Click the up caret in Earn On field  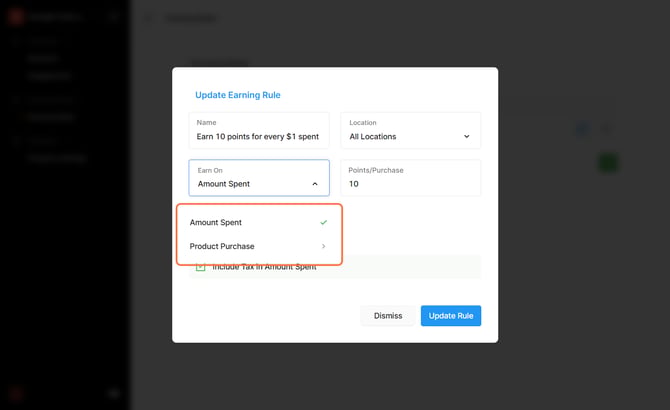(x=315, y=184)
